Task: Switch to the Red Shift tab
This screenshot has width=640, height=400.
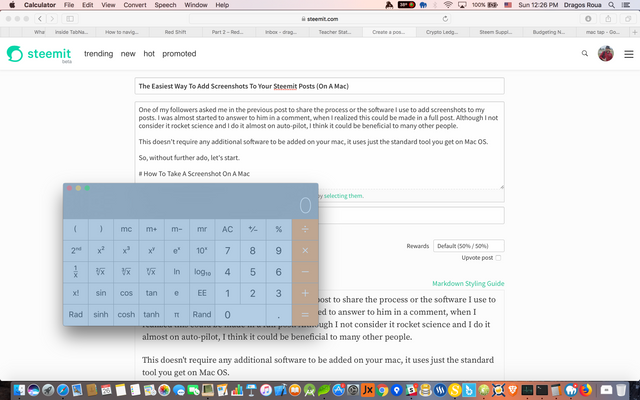Action: [x=176, y=32]
